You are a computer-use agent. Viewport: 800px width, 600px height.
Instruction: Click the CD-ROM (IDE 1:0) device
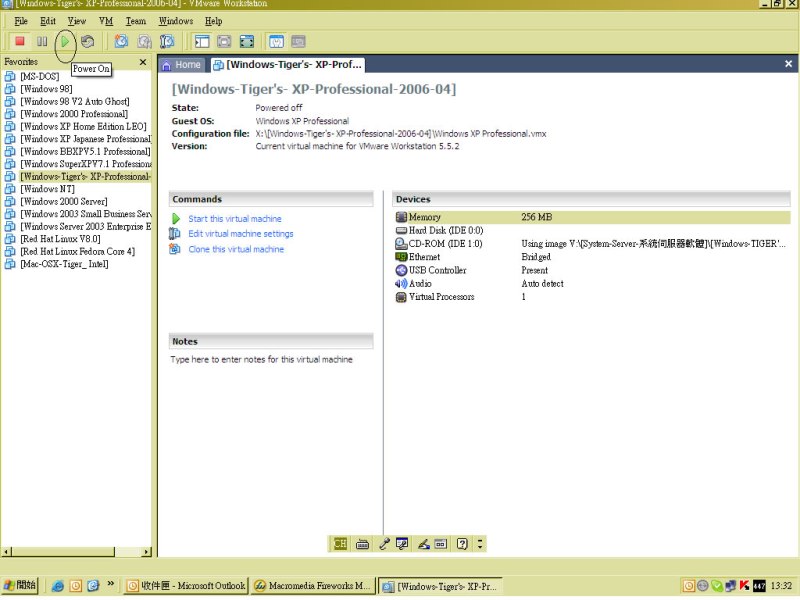(x=439, y=244)
